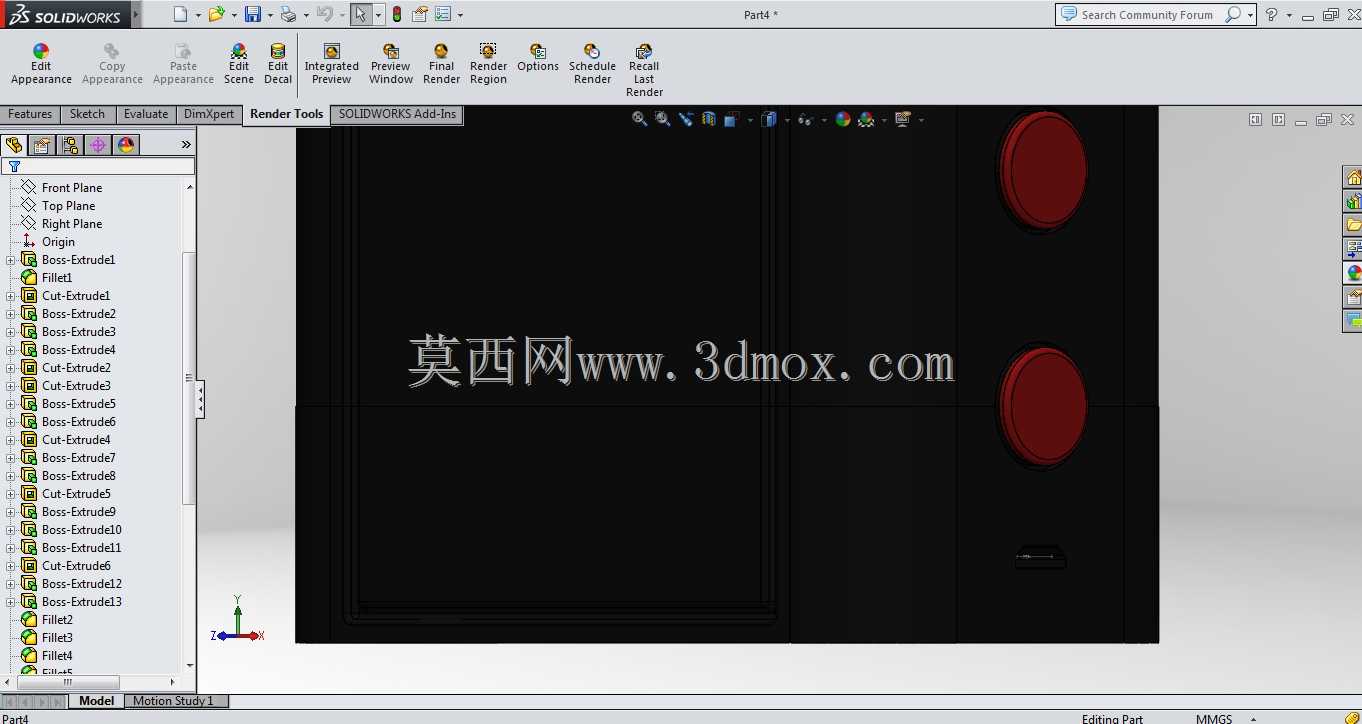1362x724 pixels.
Task: Select the Render Region tool
Action: [488, 65]
